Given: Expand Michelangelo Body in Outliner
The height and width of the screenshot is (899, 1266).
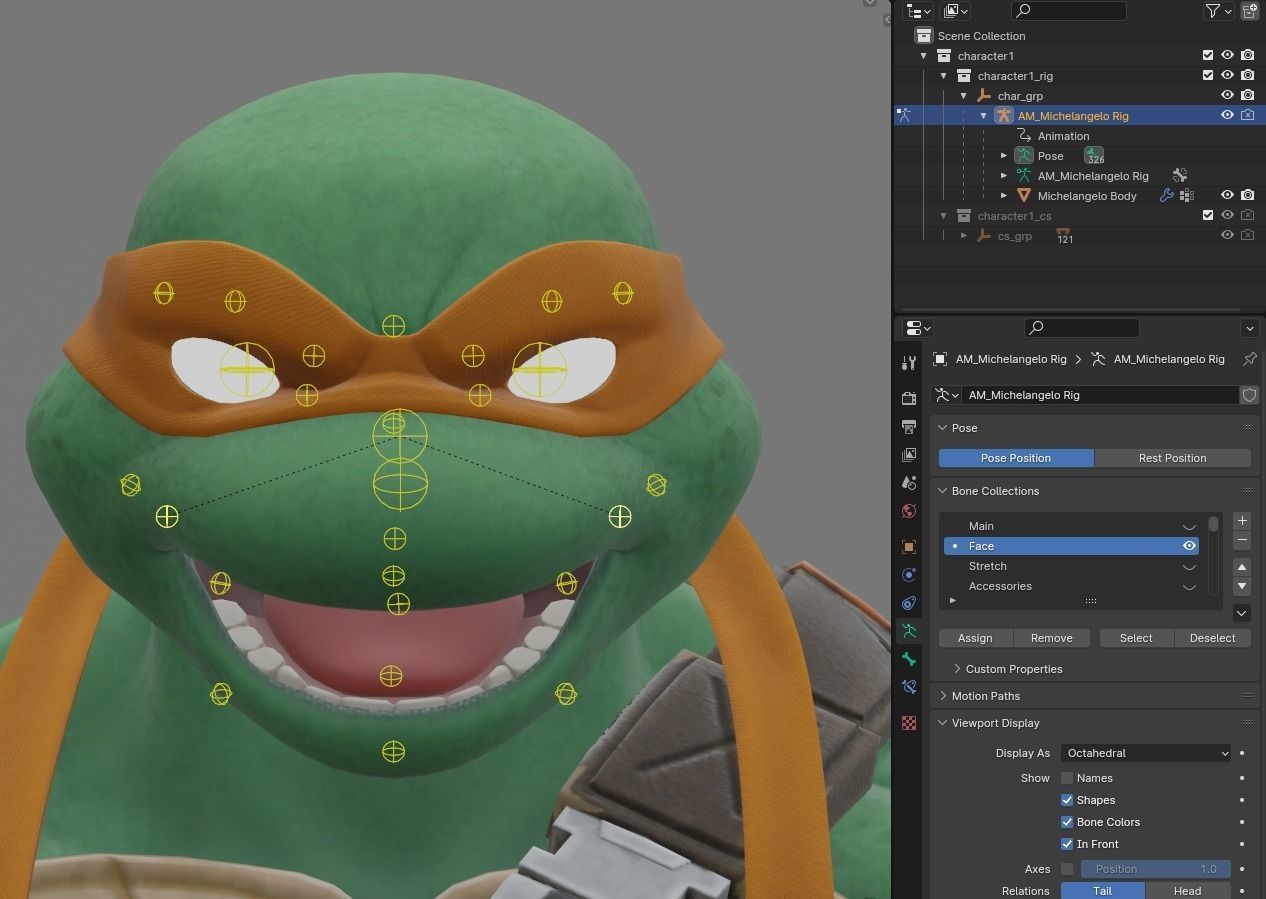Looking at the screenshot, I should (1004, 196).
